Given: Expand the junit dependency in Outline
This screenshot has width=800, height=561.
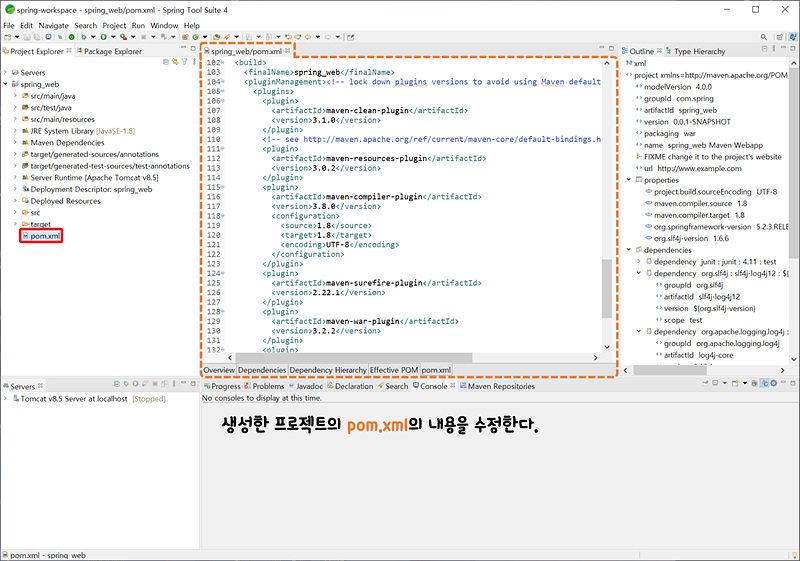Looking at the screenshot, I should click(639, 261).
